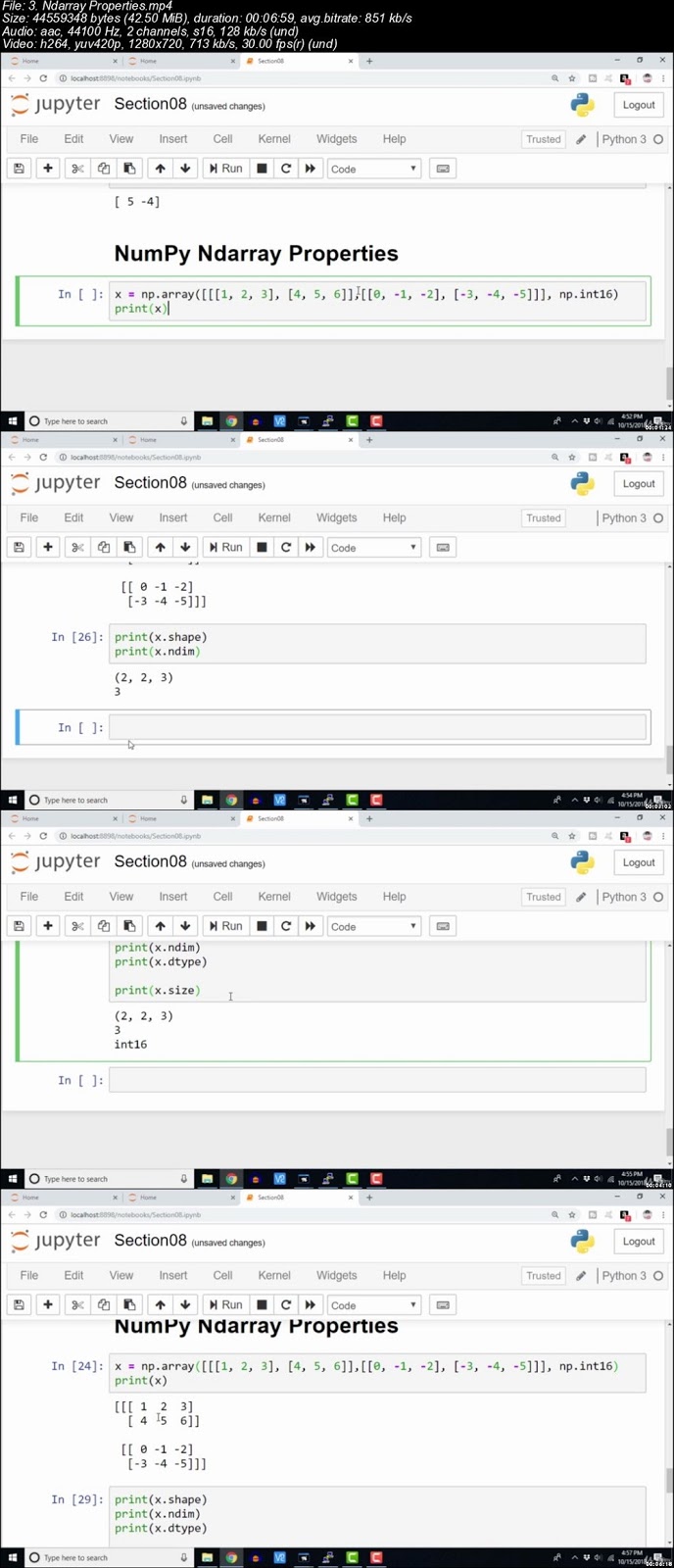Open command palette keyboard icon in the top frame
674x1568 pixels.
pos(443,169)
